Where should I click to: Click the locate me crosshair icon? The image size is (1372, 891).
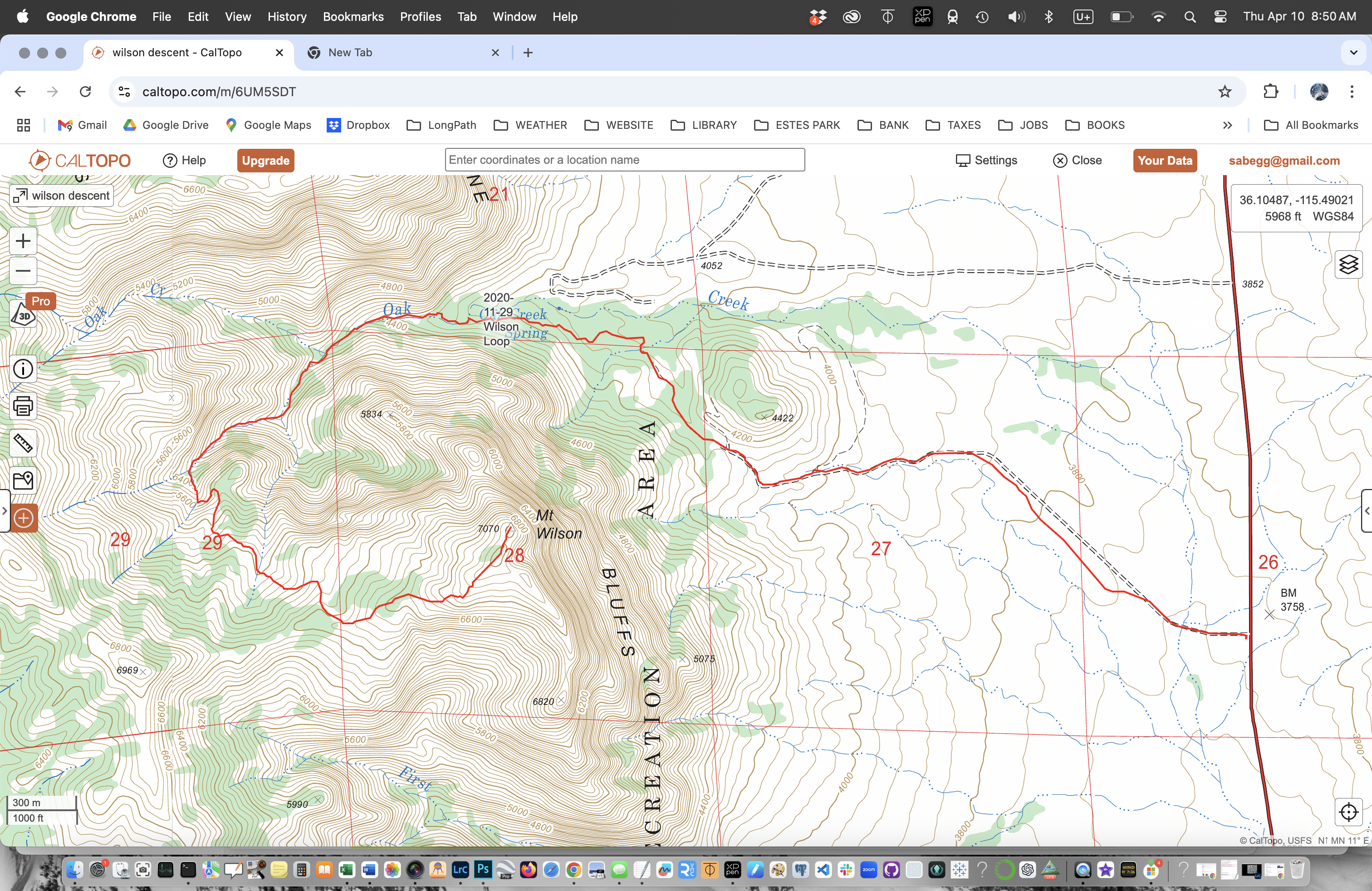coord(1348,812)
